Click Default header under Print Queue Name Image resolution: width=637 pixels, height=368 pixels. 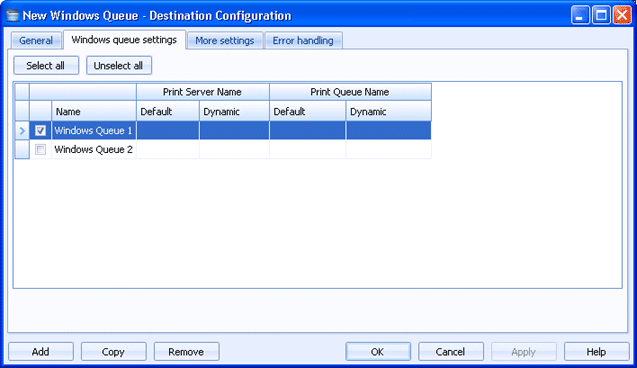308,111
